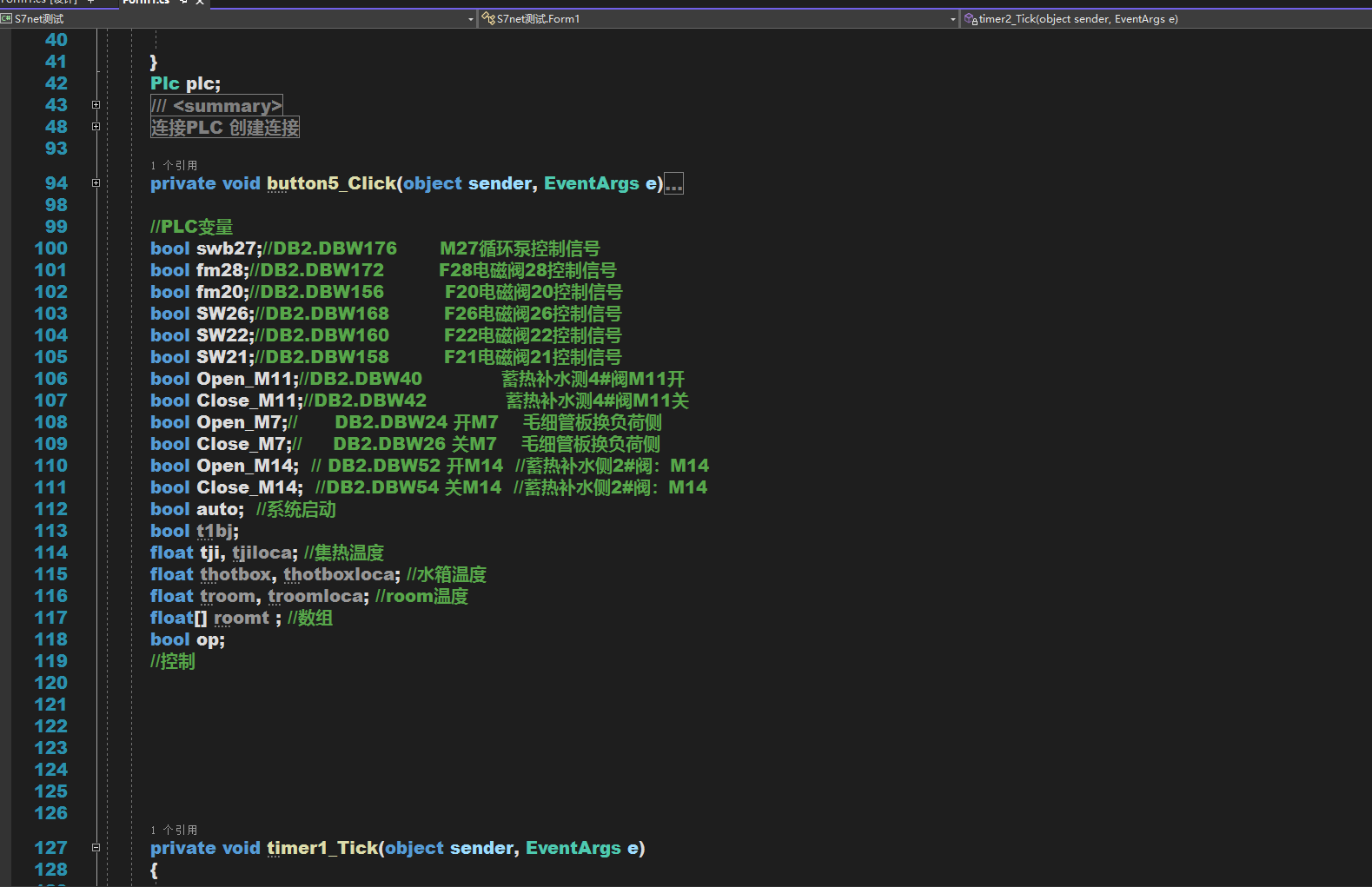Viewport: 1372px width, 887px height.
Task: Open the S7net测试.Form1 type dropdown
Action: (x=953, y=19)
